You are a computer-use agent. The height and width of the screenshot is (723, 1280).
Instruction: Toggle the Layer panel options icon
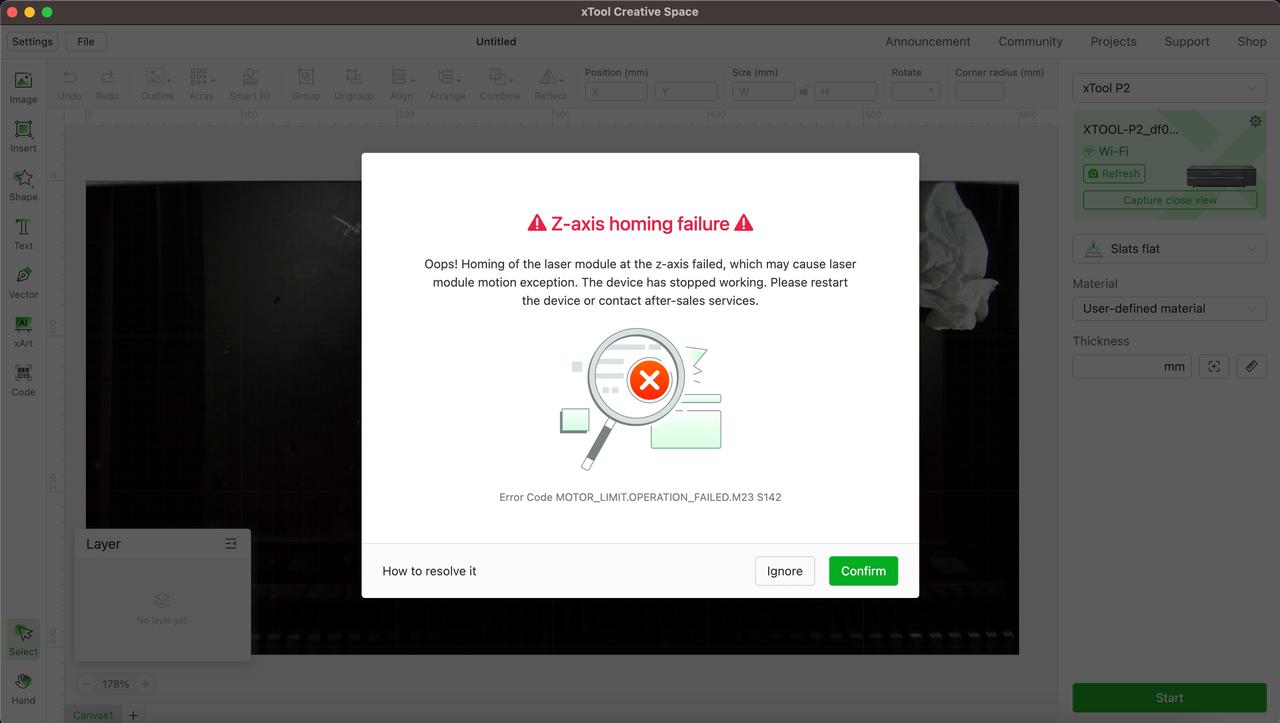[231, 544]
